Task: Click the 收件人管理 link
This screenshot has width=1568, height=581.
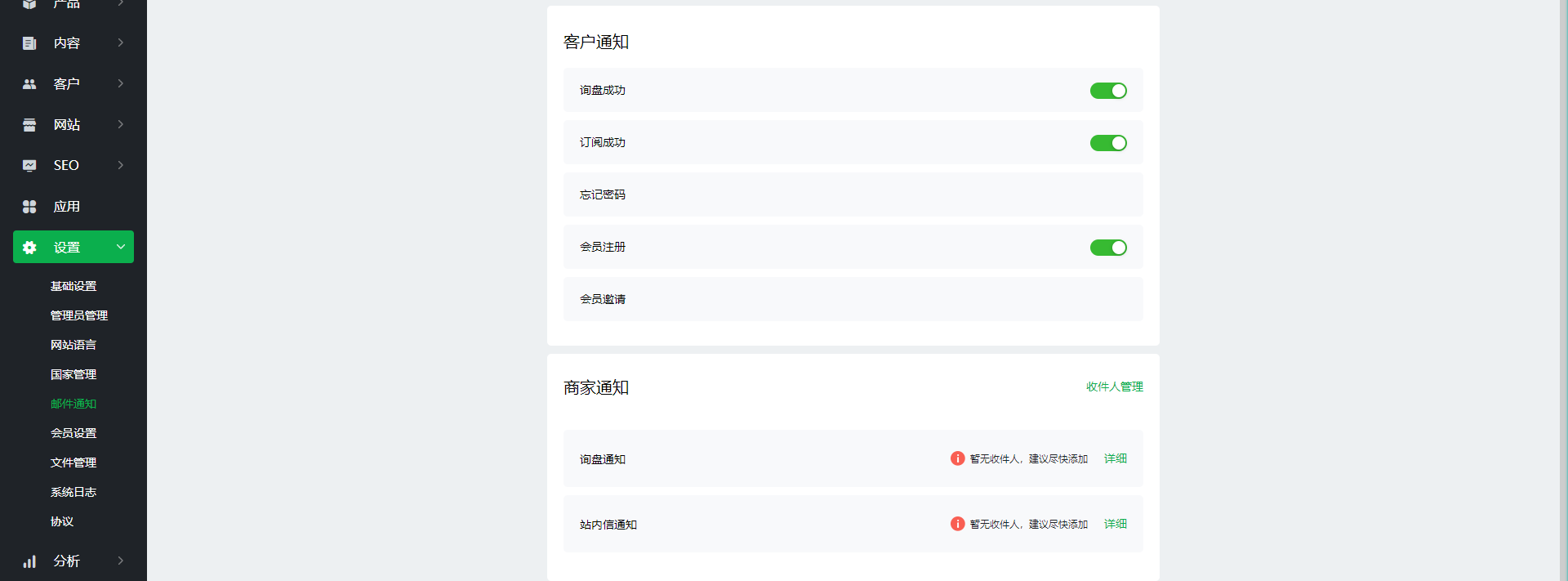Action: (x=1115, y=387)
